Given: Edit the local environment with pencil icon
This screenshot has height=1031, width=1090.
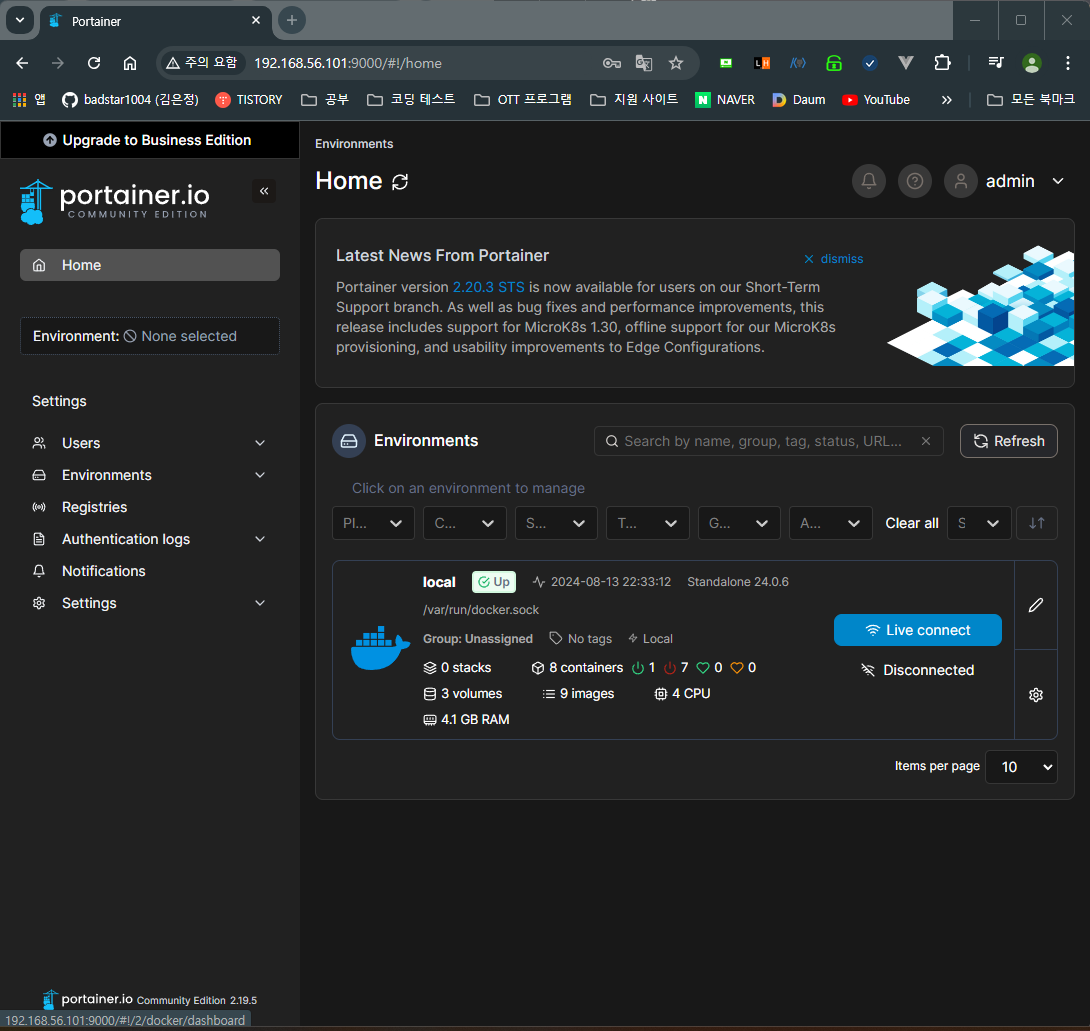Looking at the screenshot, I should pos(1036,605).
